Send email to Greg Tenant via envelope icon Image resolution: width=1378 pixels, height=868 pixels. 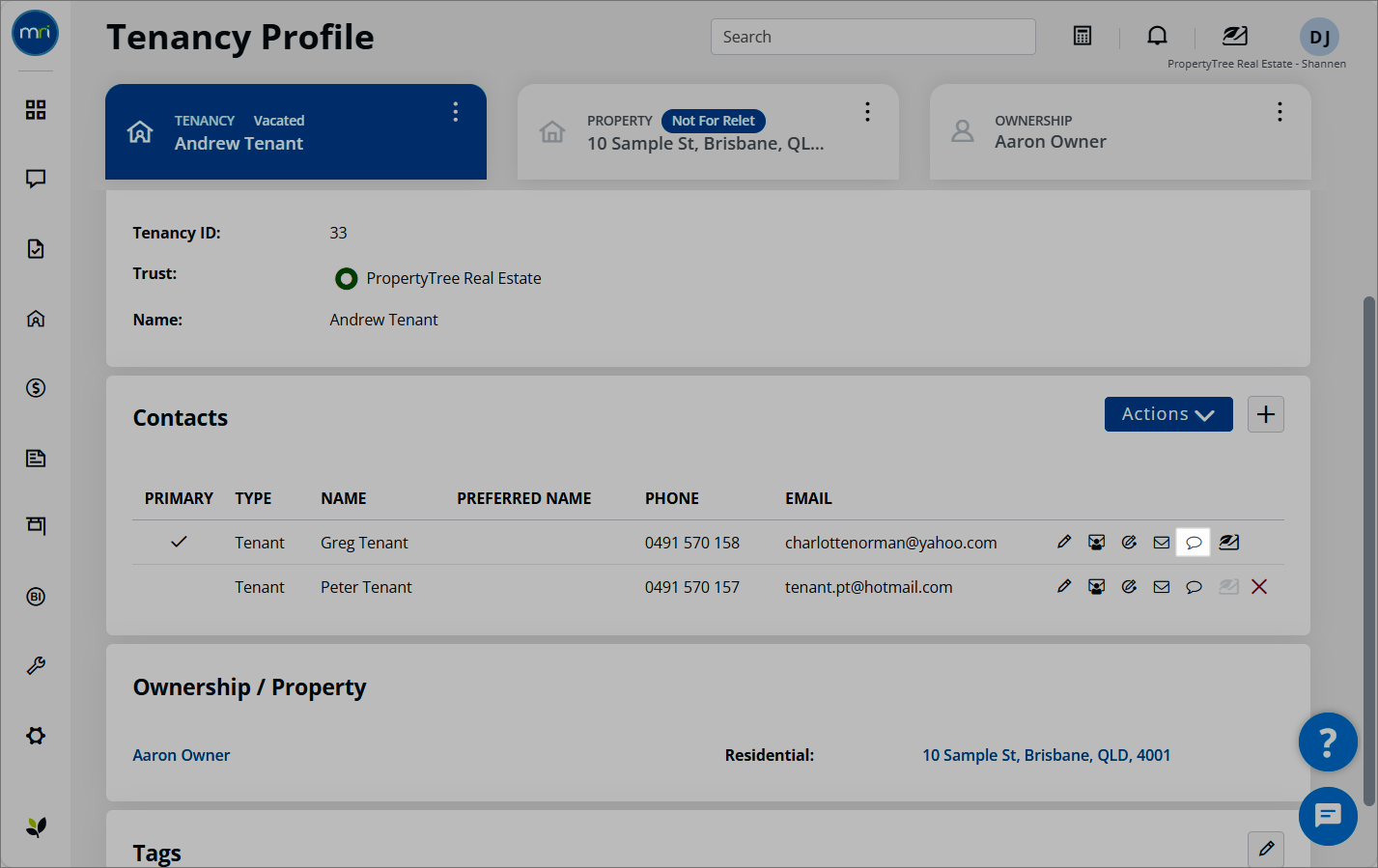1162,543
